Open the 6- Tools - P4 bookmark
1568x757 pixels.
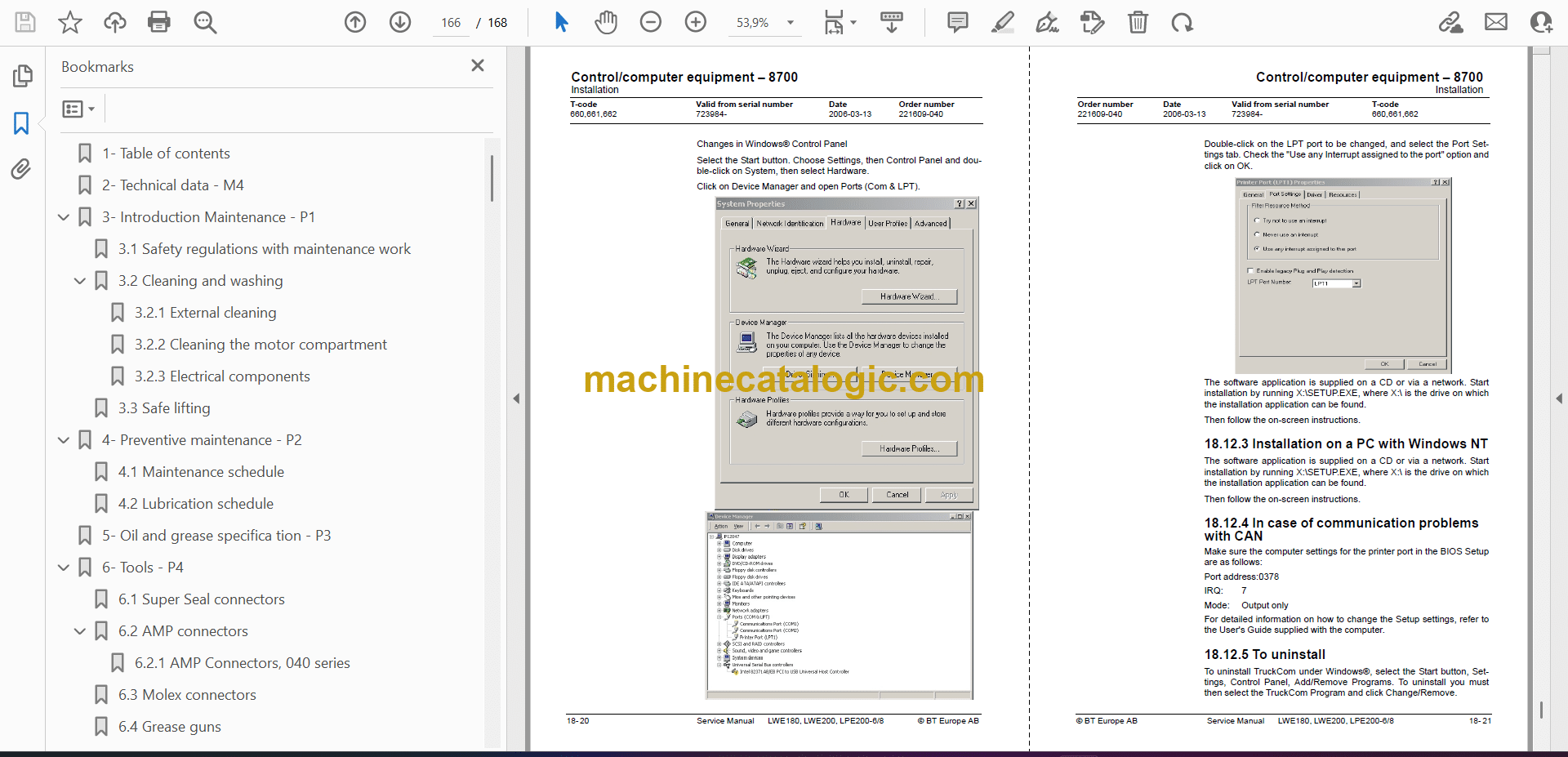[x=143, y=568]
